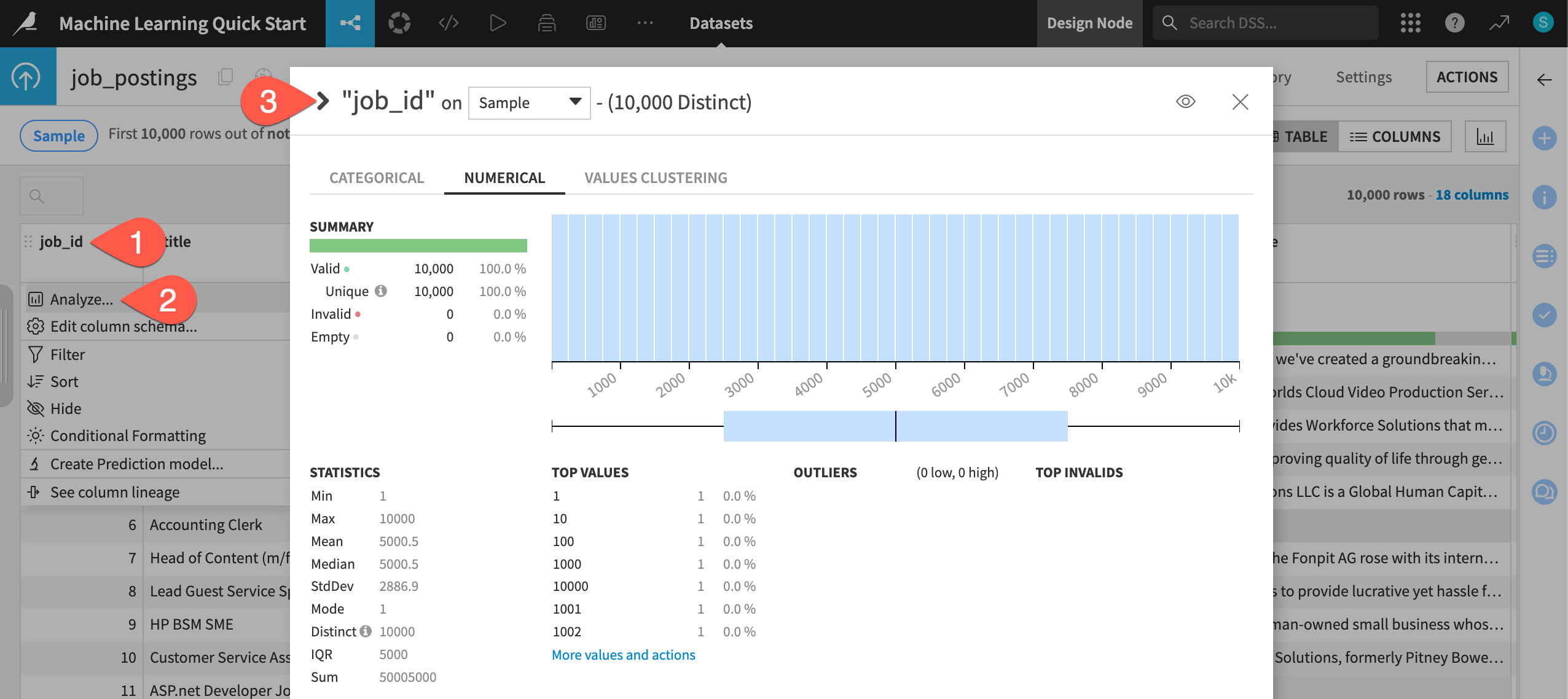The image size is (1568, 699).
Task: Open the Sample dropdown in analyze header
Action: tap(529, 103)
